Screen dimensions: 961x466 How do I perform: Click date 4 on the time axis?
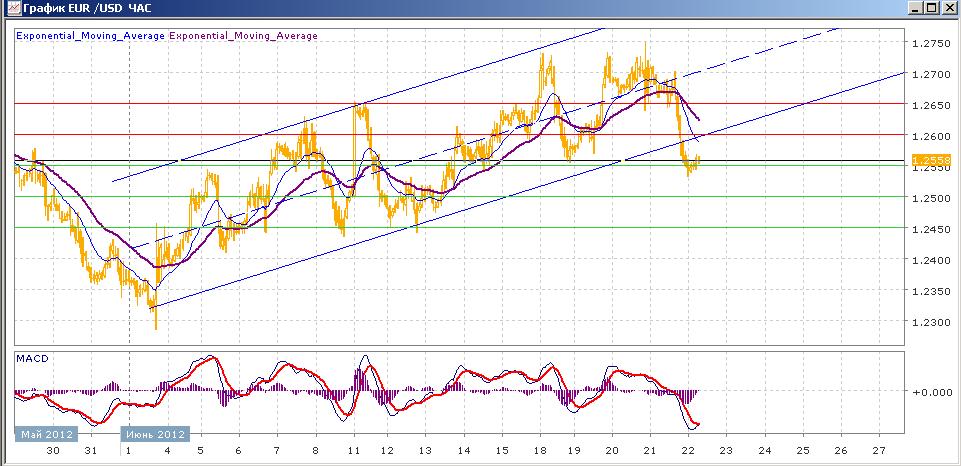pyautogui.click(x=165, y=451)
